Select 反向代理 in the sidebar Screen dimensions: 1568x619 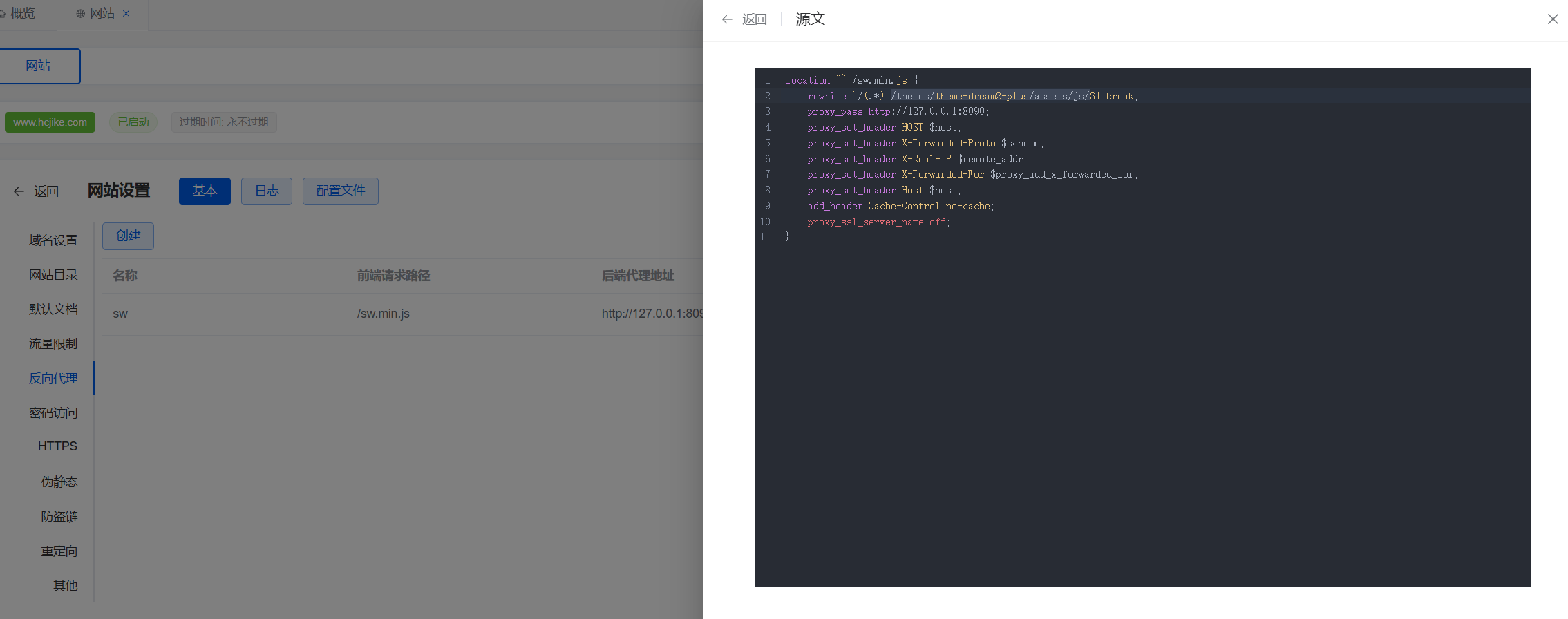53,379
